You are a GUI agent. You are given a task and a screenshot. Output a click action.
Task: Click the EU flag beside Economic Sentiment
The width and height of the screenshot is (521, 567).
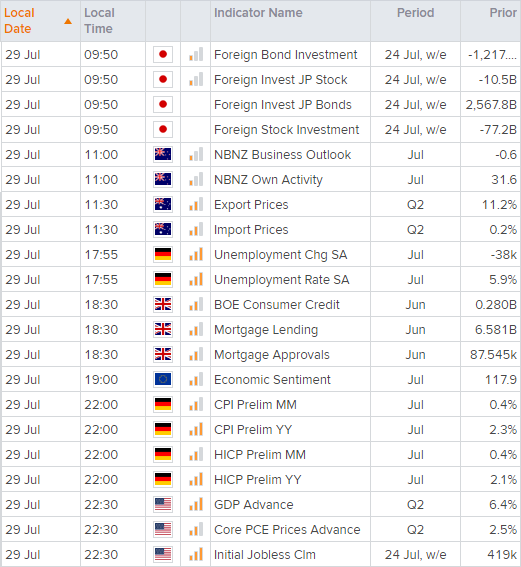pos(163,379)
